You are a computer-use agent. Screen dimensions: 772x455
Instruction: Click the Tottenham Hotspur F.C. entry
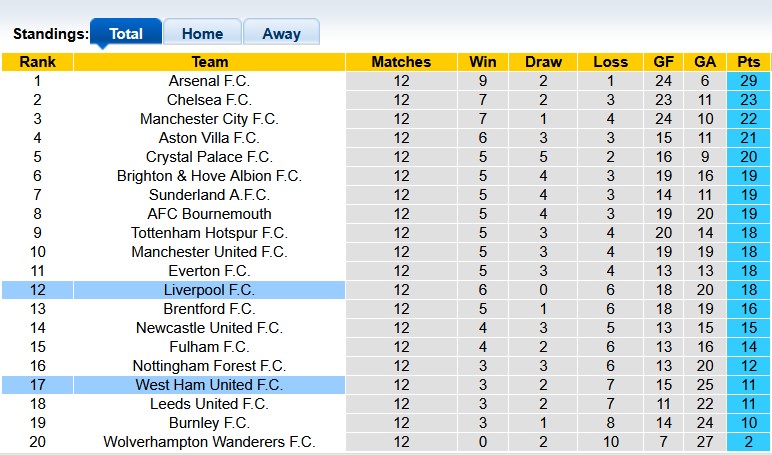click(x=209, y=233)
